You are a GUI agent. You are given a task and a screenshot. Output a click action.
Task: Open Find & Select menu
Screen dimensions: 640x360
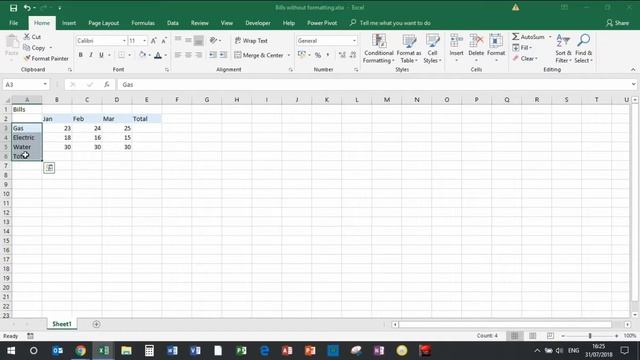[583, 49]
